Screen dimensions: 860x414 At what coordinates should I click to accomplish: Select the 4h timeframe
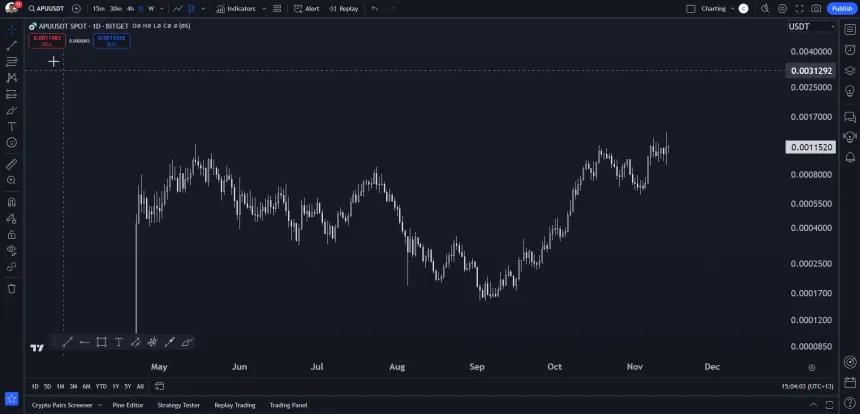click(130, 9)
